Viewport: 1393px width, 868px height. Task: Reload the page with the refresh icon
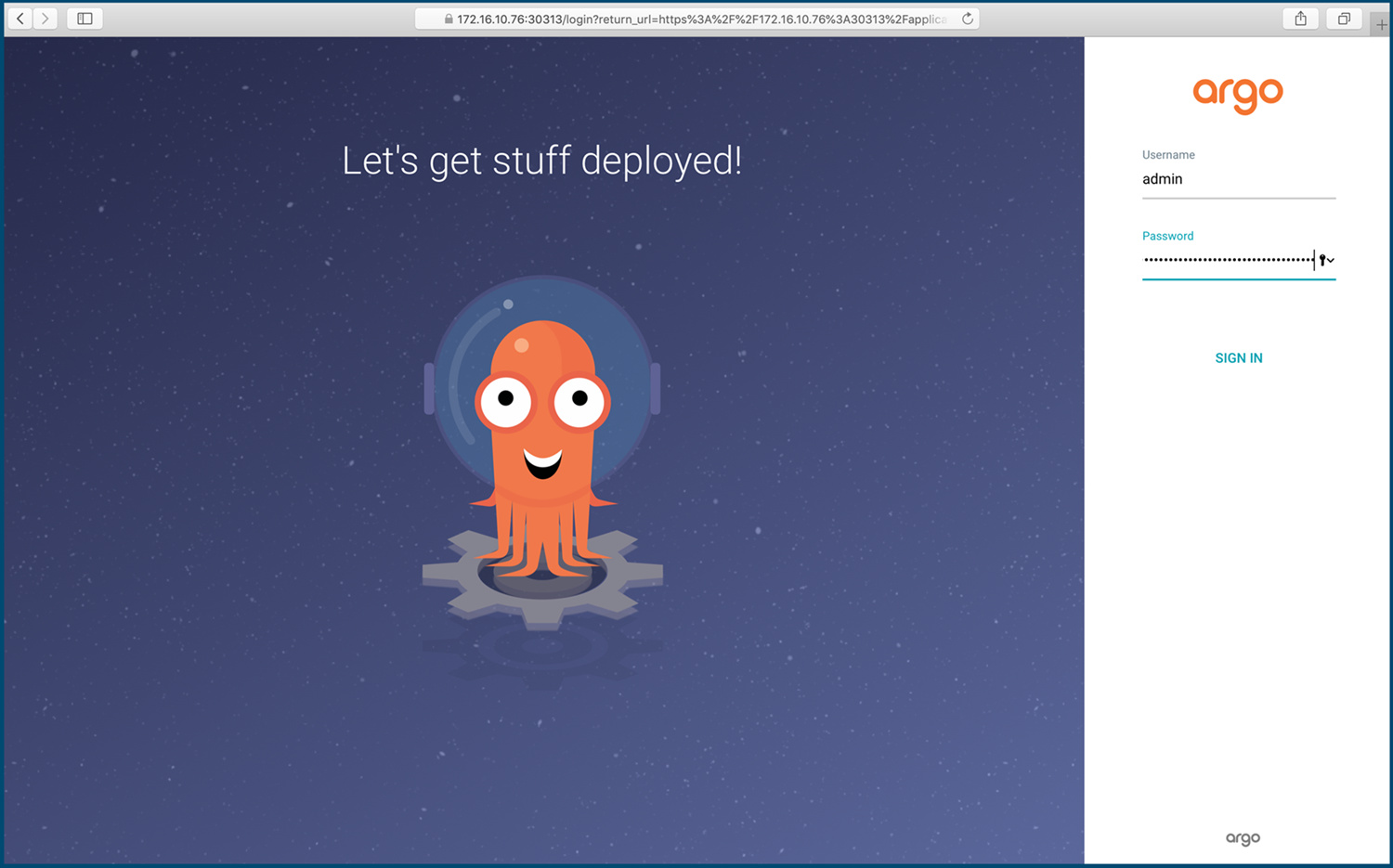point(967,19)
